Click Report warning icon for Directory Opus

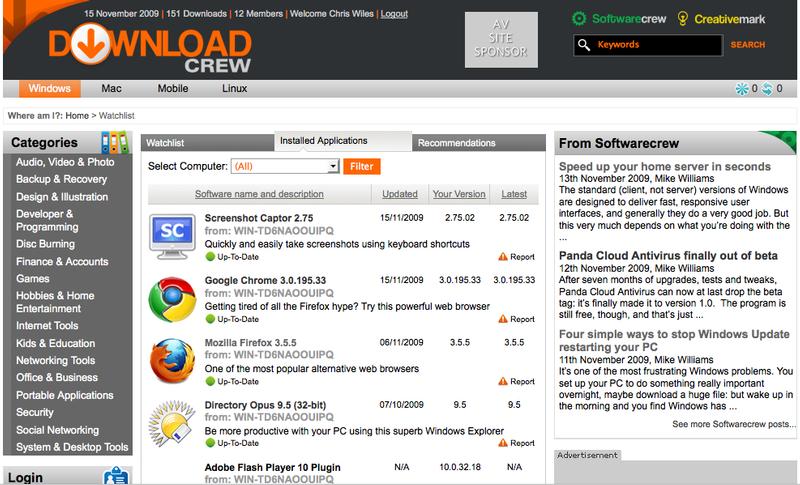503,443
